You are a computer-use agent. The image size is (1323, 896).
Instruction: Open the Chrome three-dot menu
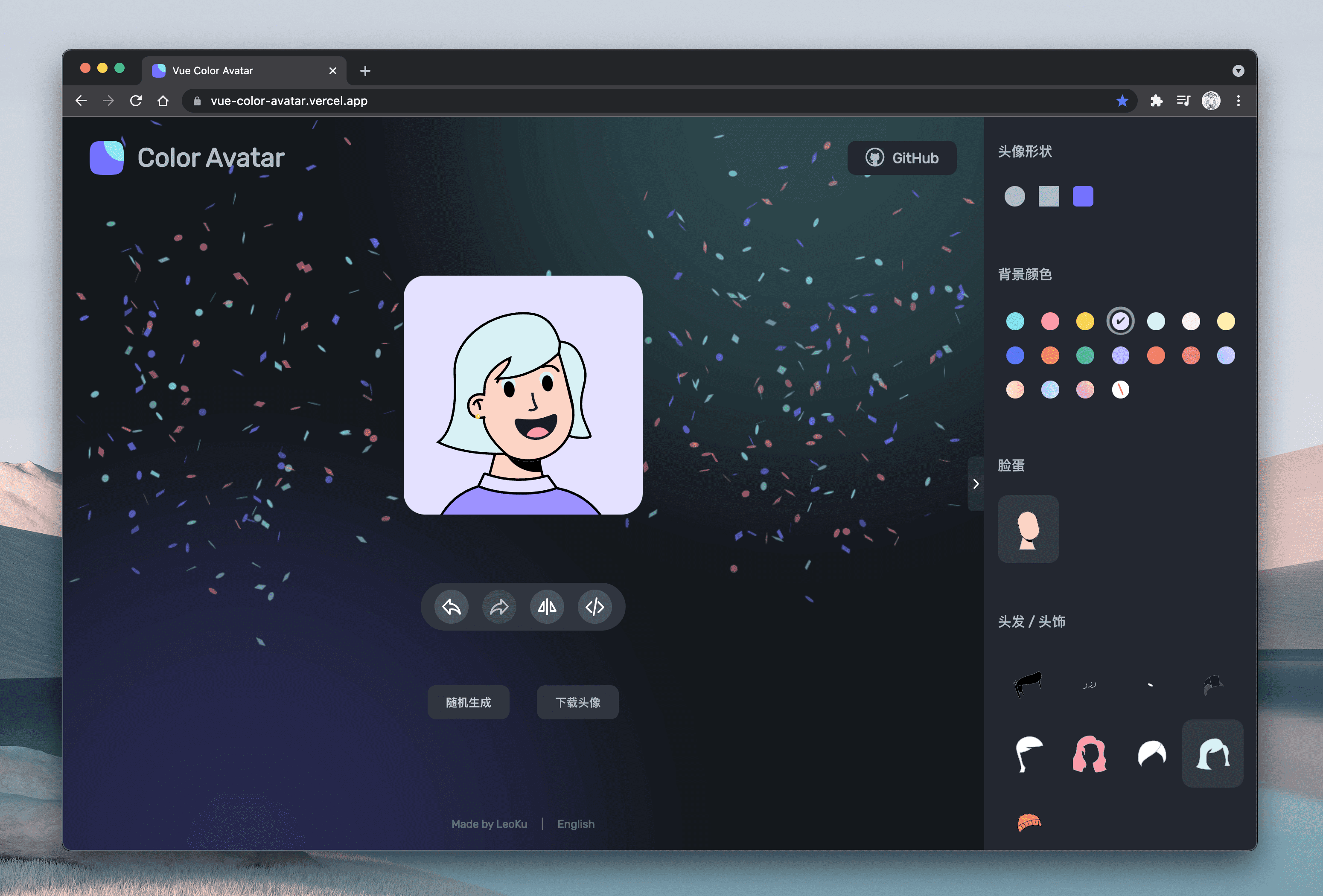click(1238, 101)
